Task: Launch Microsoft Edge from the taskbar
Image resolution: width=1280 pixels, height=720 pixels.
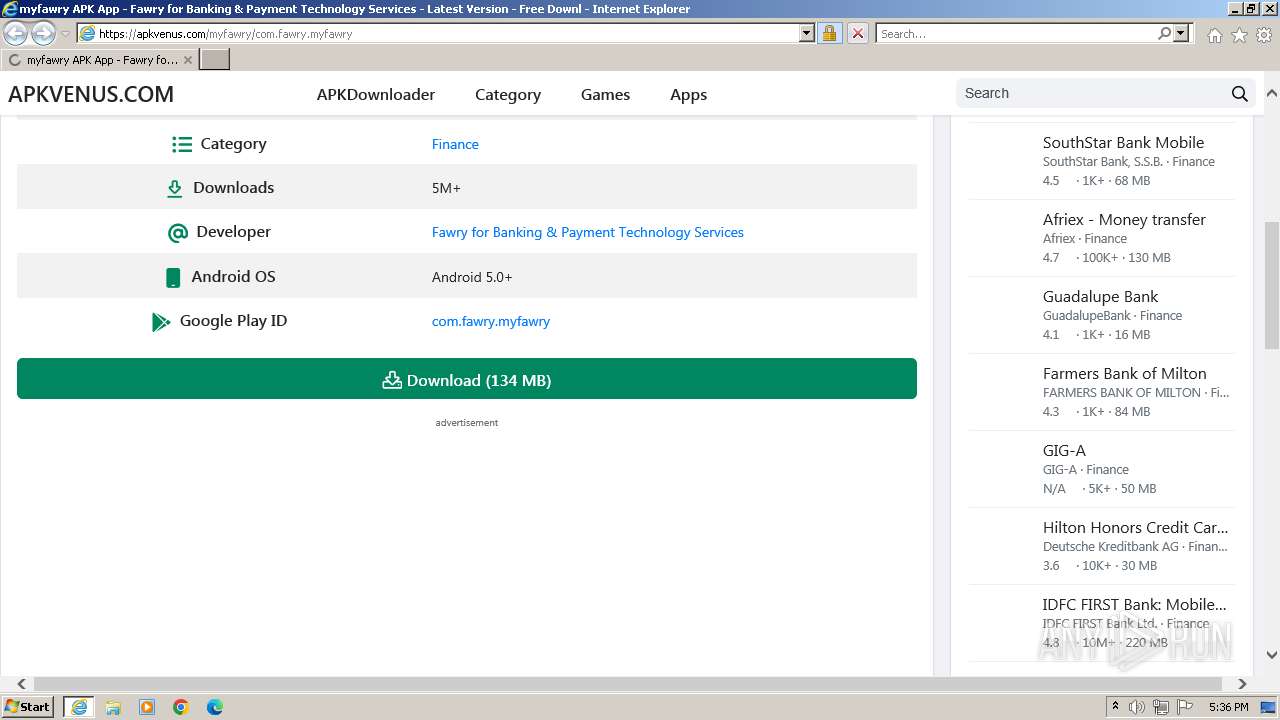Action: point(215,707)
